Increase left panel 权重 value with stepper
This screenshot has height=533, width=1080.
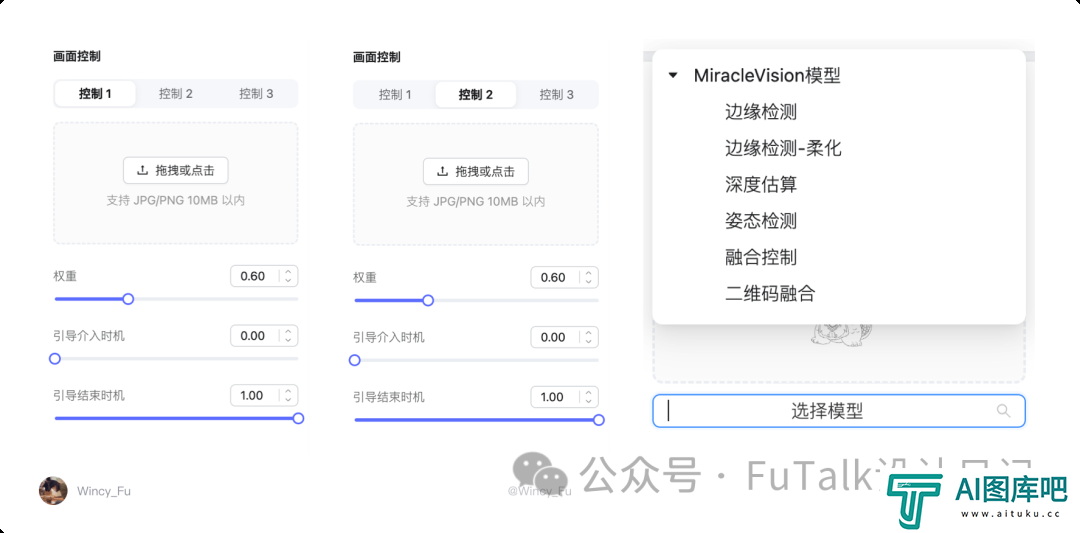coord(288,273)
